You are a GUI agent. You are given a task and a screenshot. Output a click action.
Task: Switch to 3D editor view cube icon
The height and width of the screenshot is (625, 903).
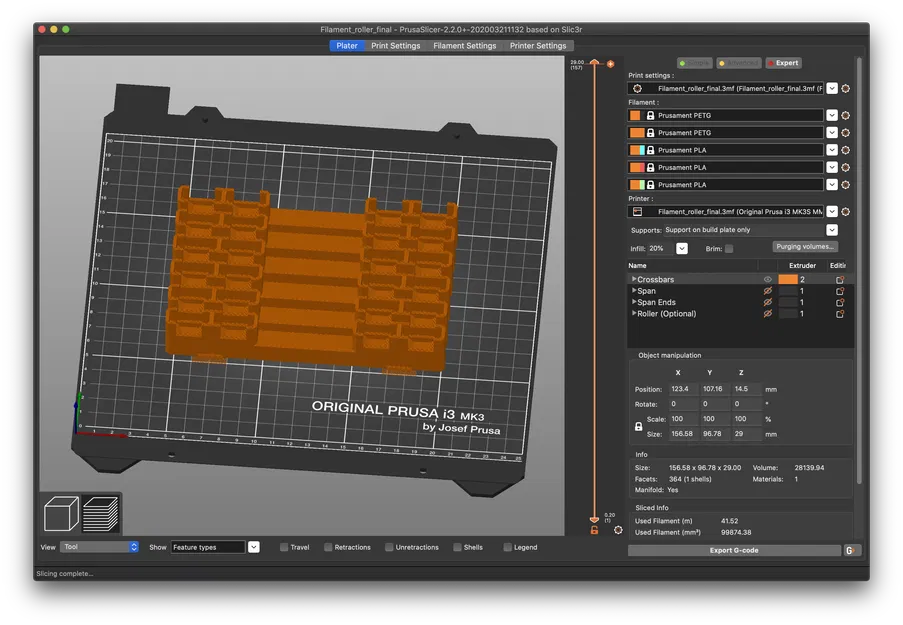[62, 515]
